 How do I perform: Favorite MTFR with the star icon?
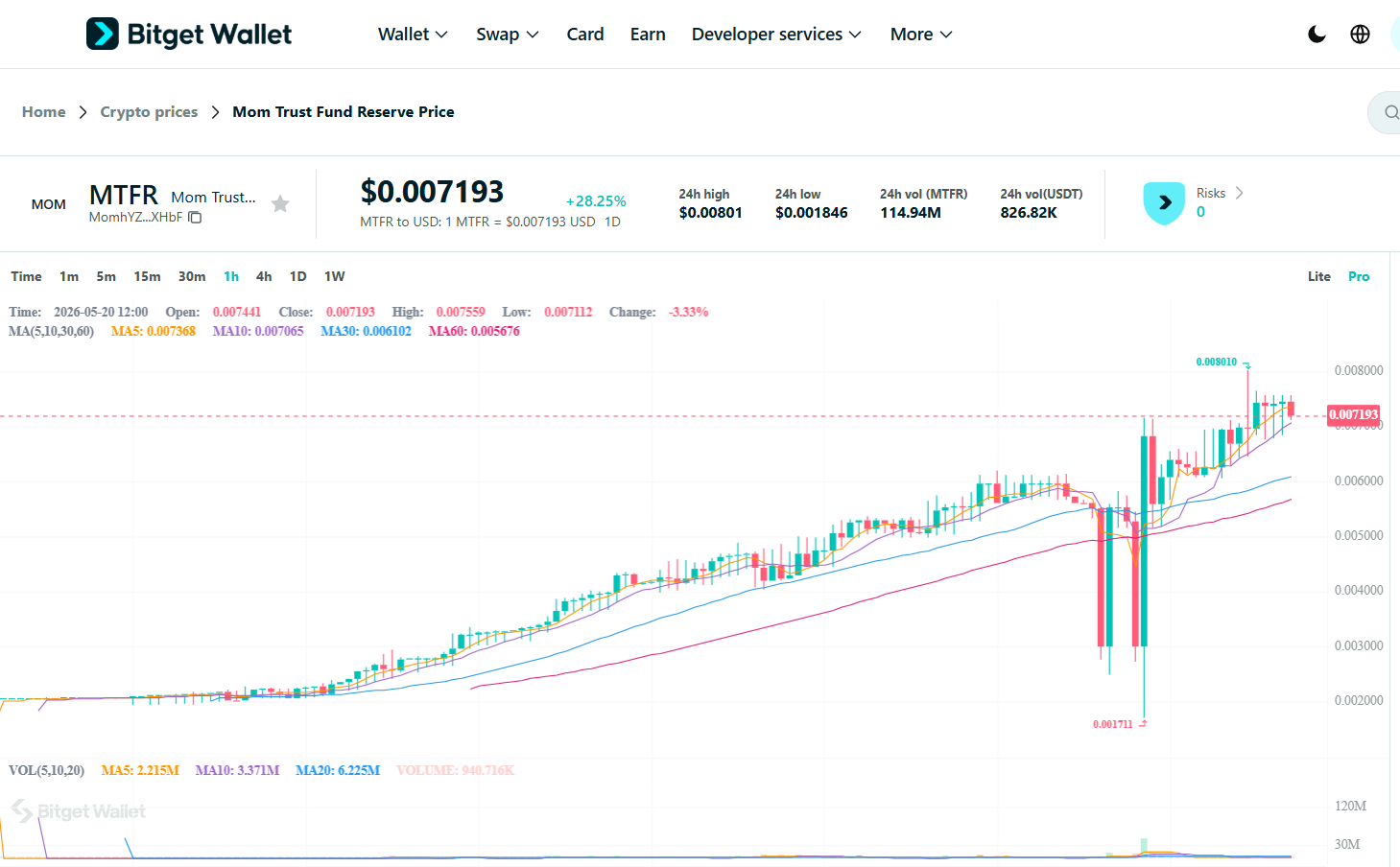coord(280,203)
